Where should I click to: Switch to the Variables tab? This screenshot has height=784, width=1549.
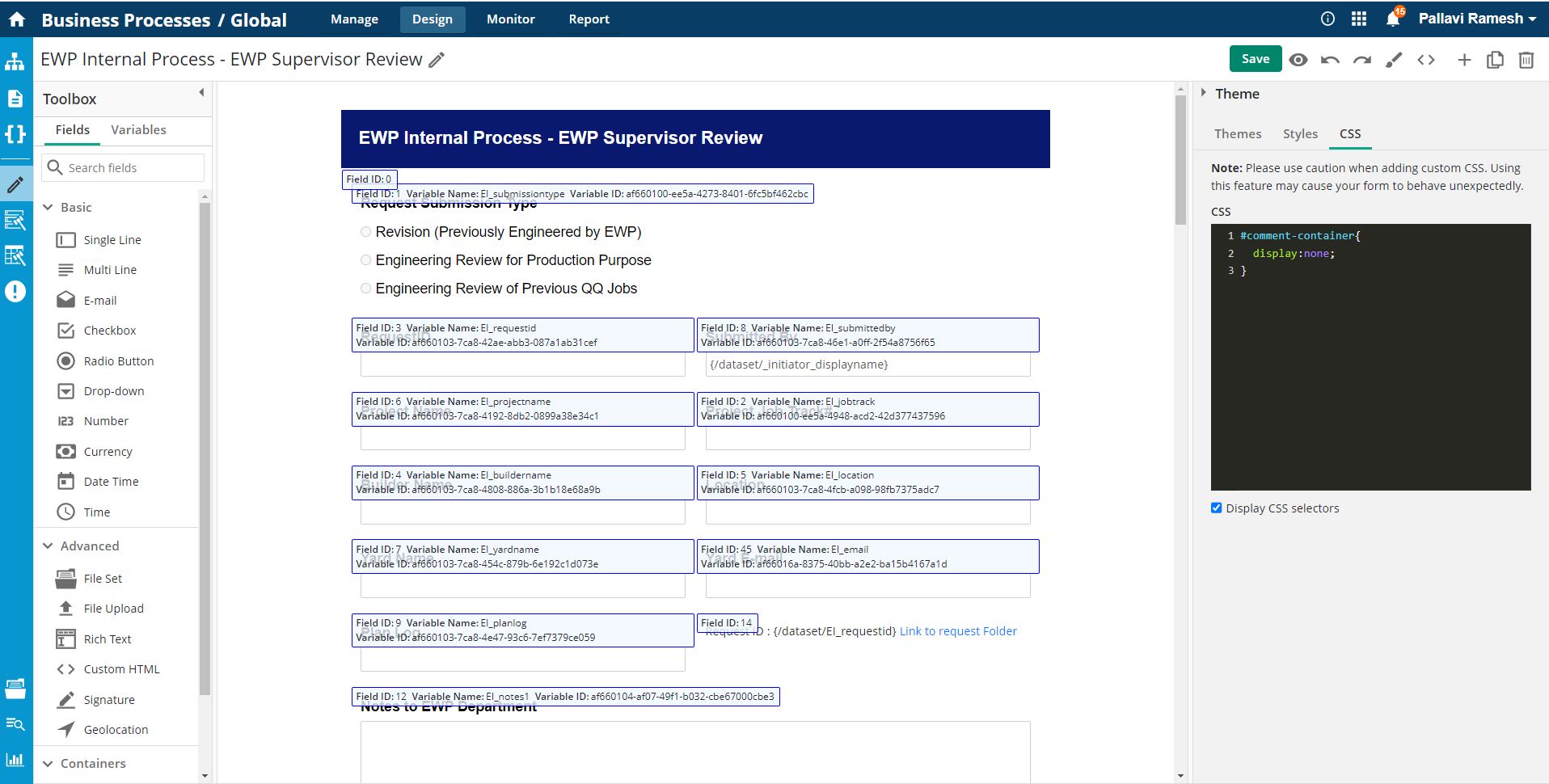point(138,129)
